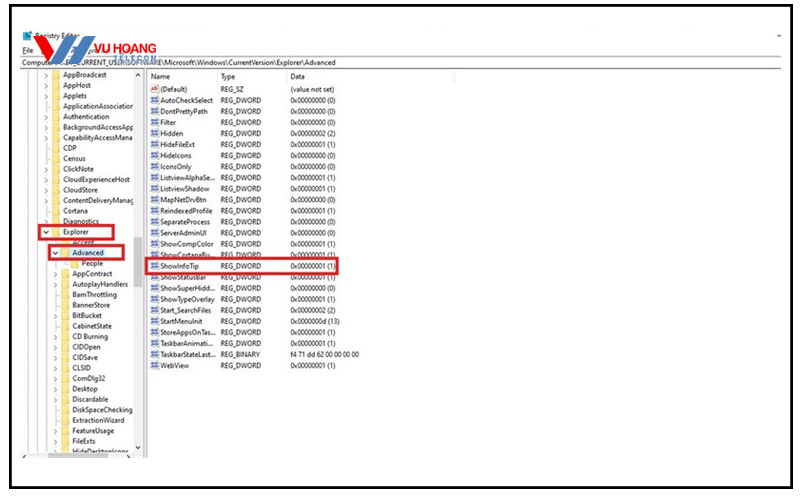Select the Desktop key folder icon
800x500 pixels.
pos(64,389)
